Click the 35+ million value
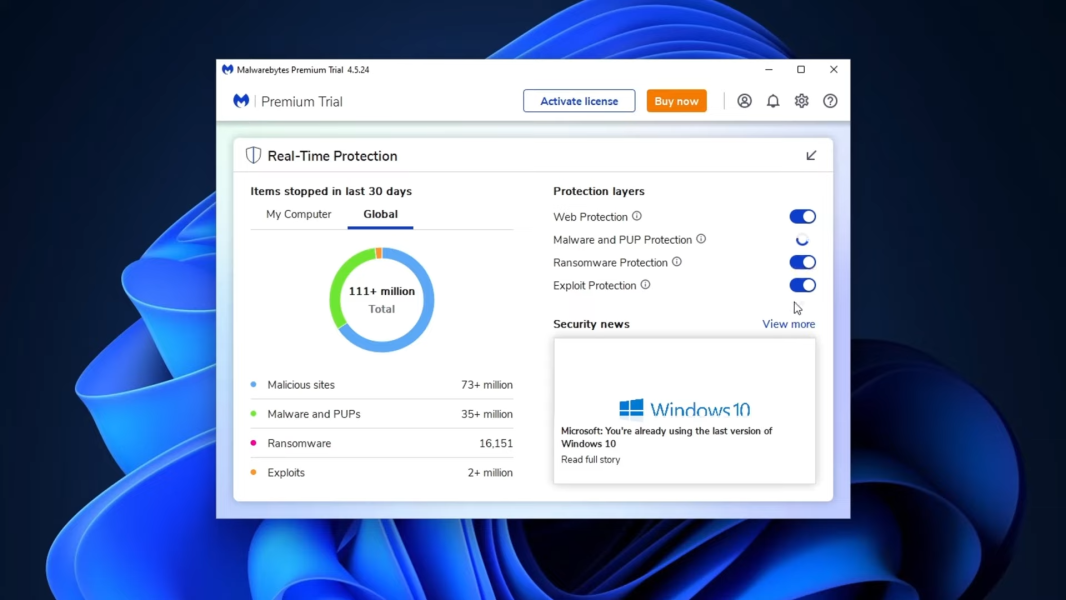1066x600 pixels. (487, 414)
